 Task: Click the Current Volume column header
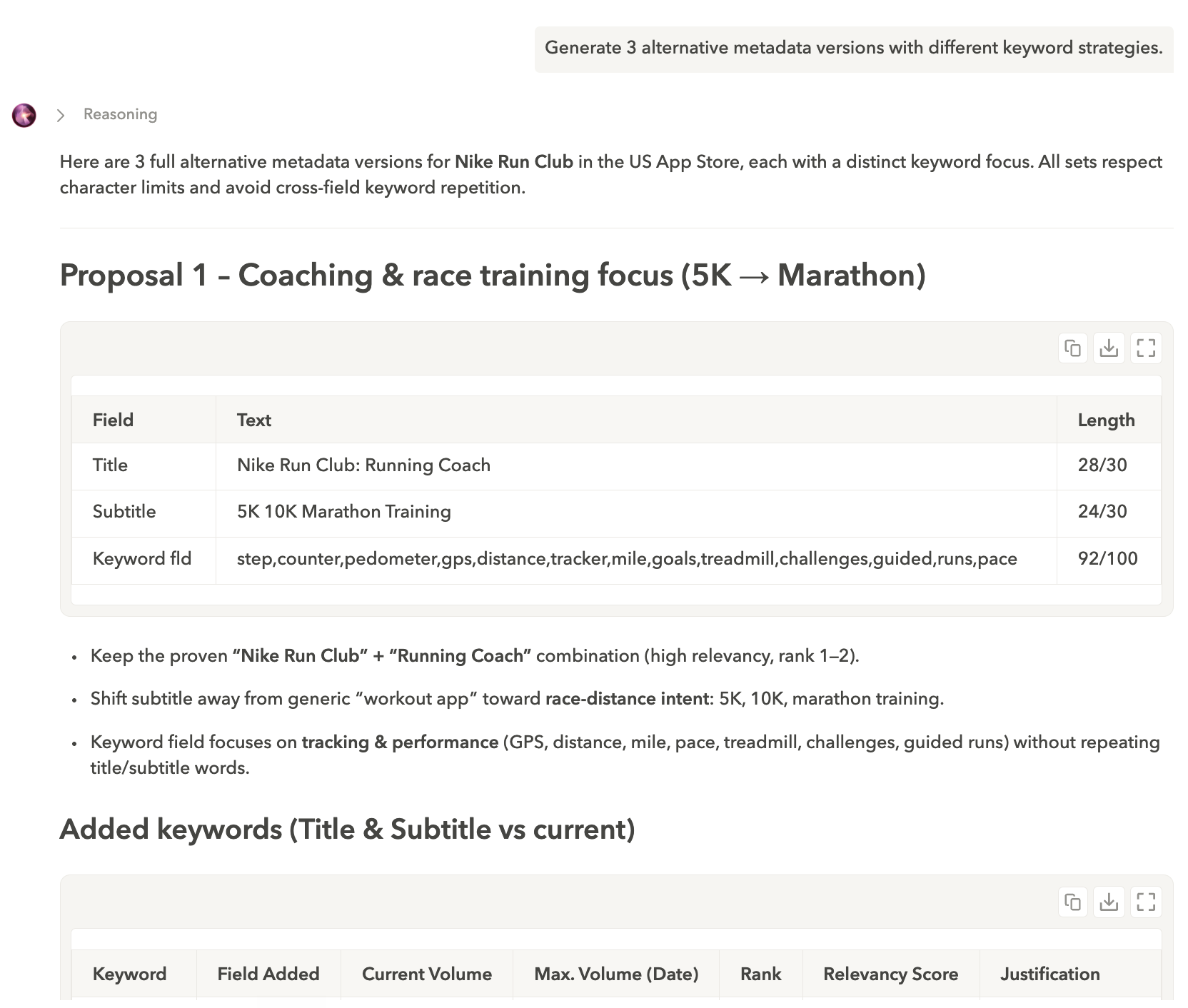tap(427, 974)
